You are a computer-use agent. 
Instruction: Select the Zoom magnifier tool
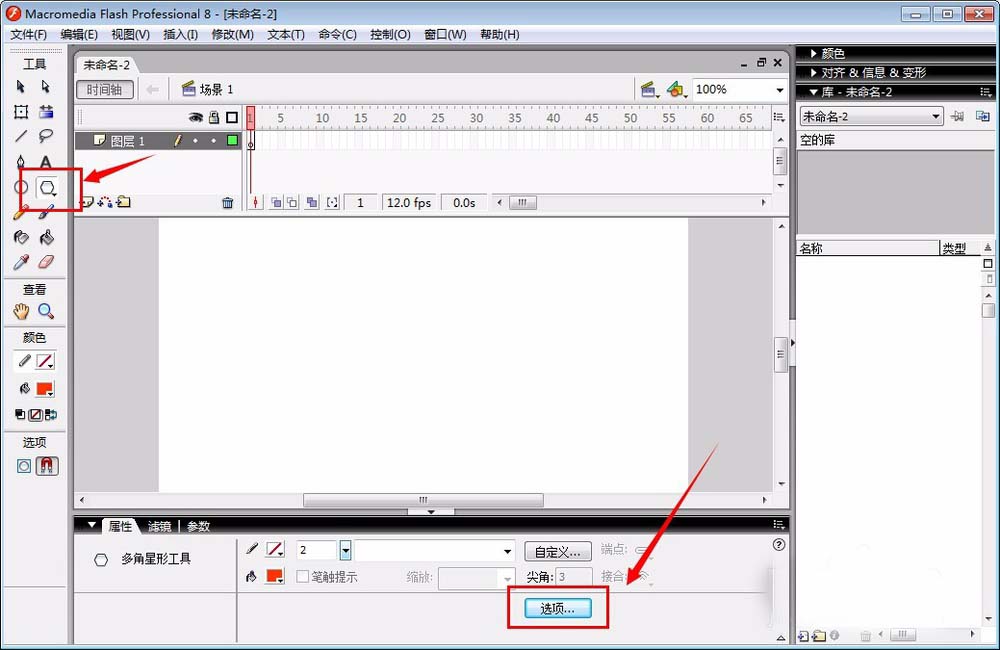tap(46, 311)
